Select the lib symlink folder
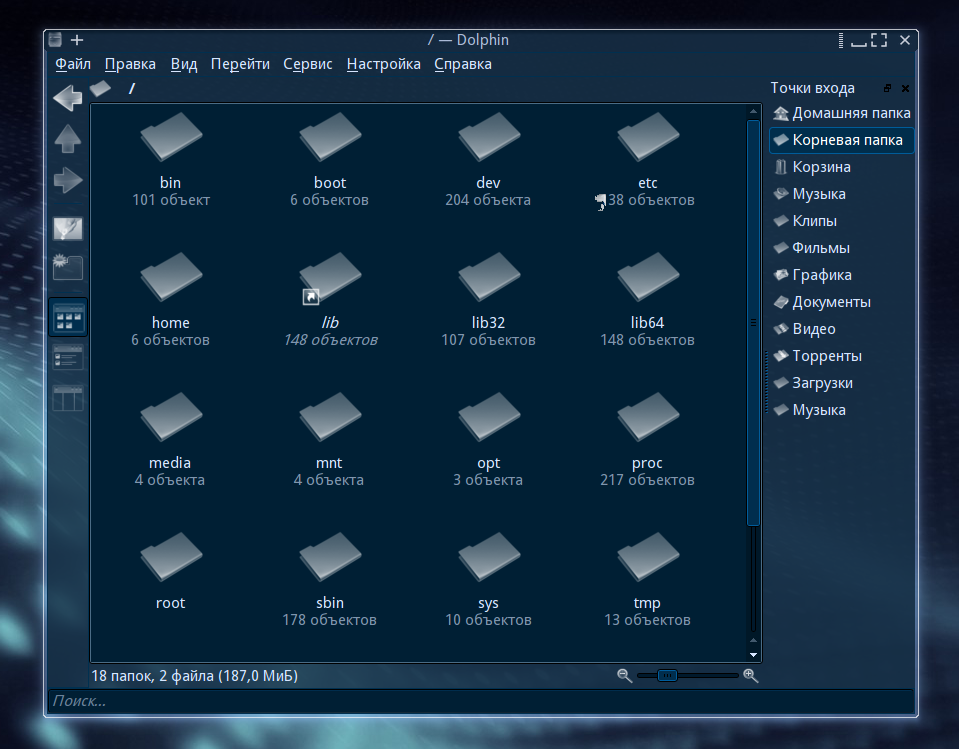Viewport: 959px width, 749px height. (x=330, y=300)
